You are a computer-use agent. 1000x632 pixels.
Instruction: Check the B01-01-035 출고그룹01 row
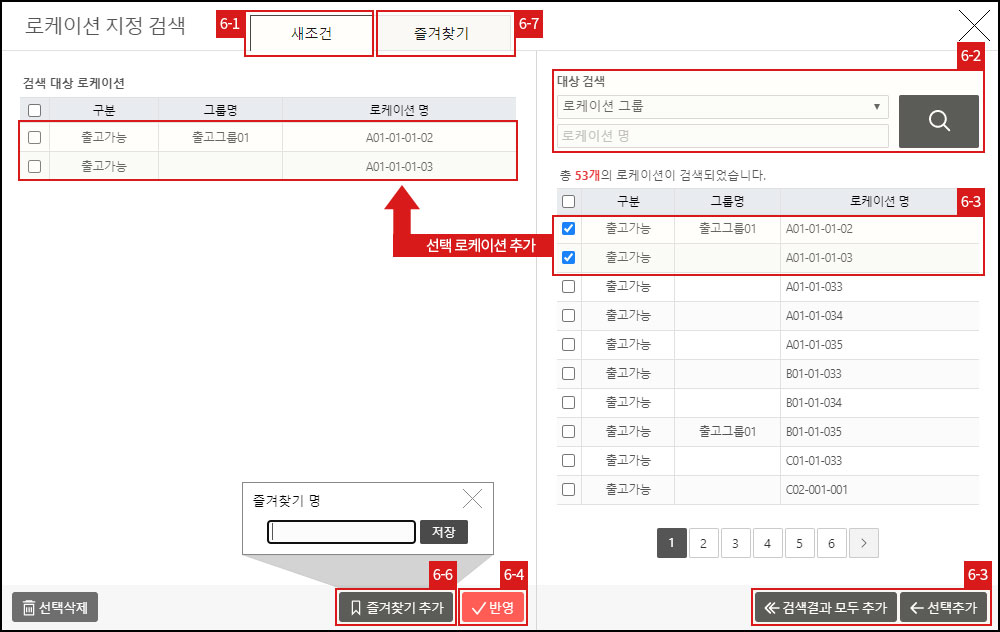568,431
